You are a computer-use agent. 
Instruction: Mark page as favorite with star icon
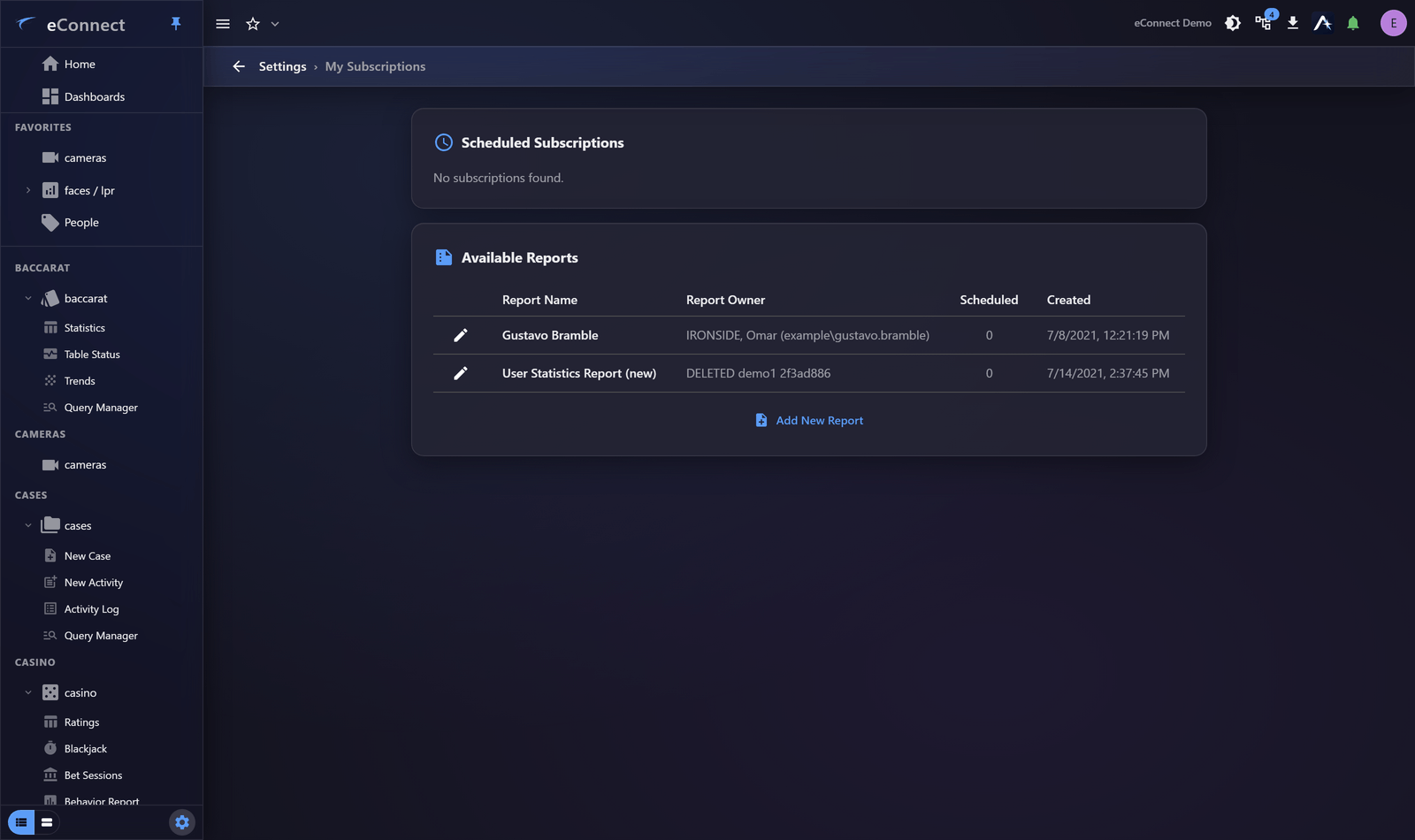coord(253,24)
